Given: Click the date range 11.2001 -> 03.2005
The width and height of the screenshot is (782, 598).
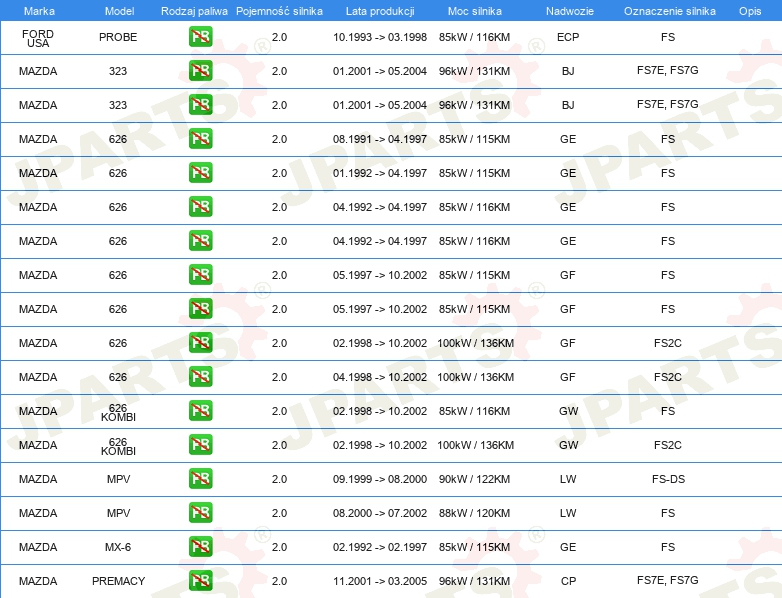Looking at the screenshot, I should [380, 581].
